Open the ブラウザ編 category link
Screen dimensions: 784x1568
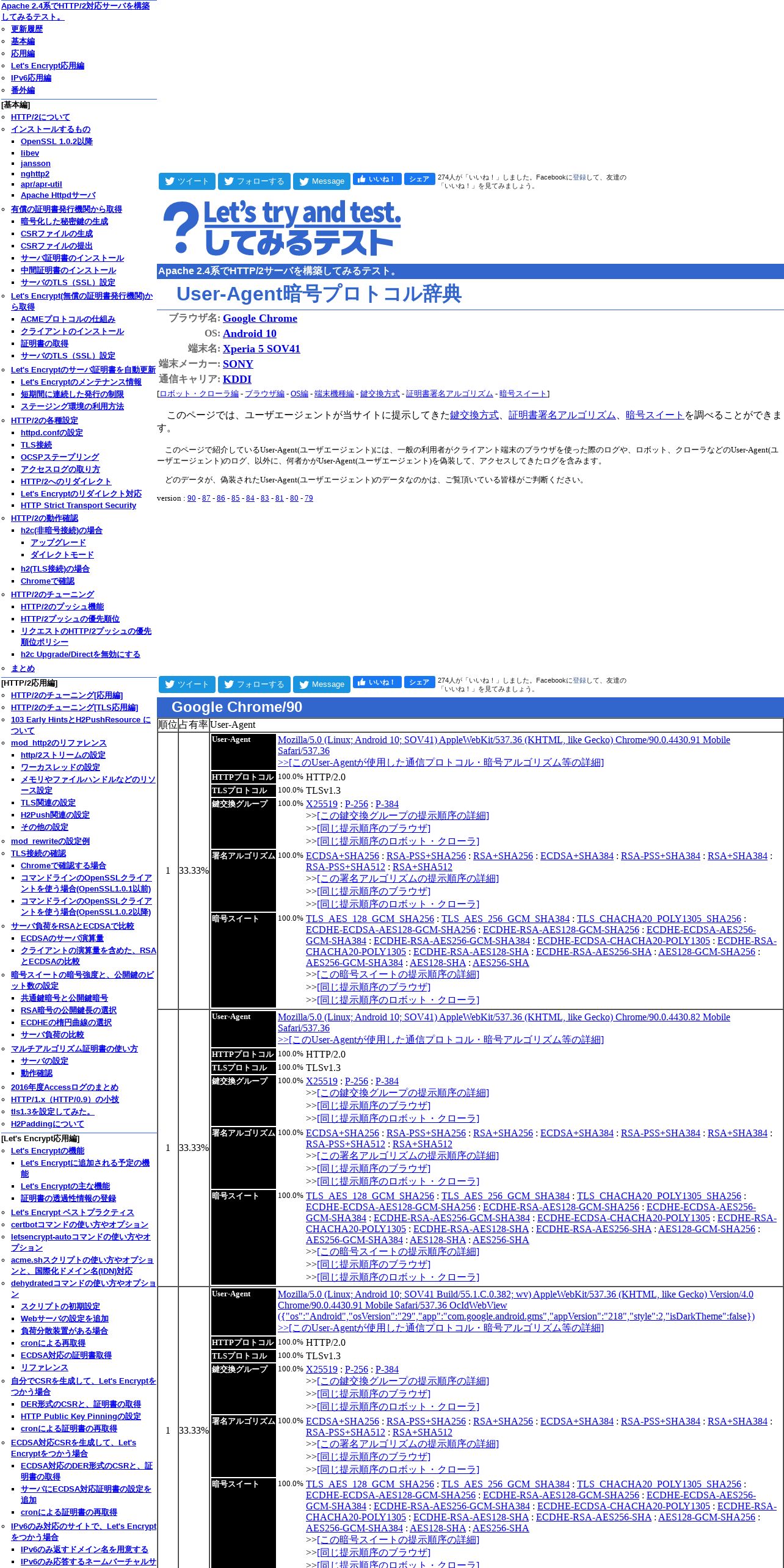(264, 394)
